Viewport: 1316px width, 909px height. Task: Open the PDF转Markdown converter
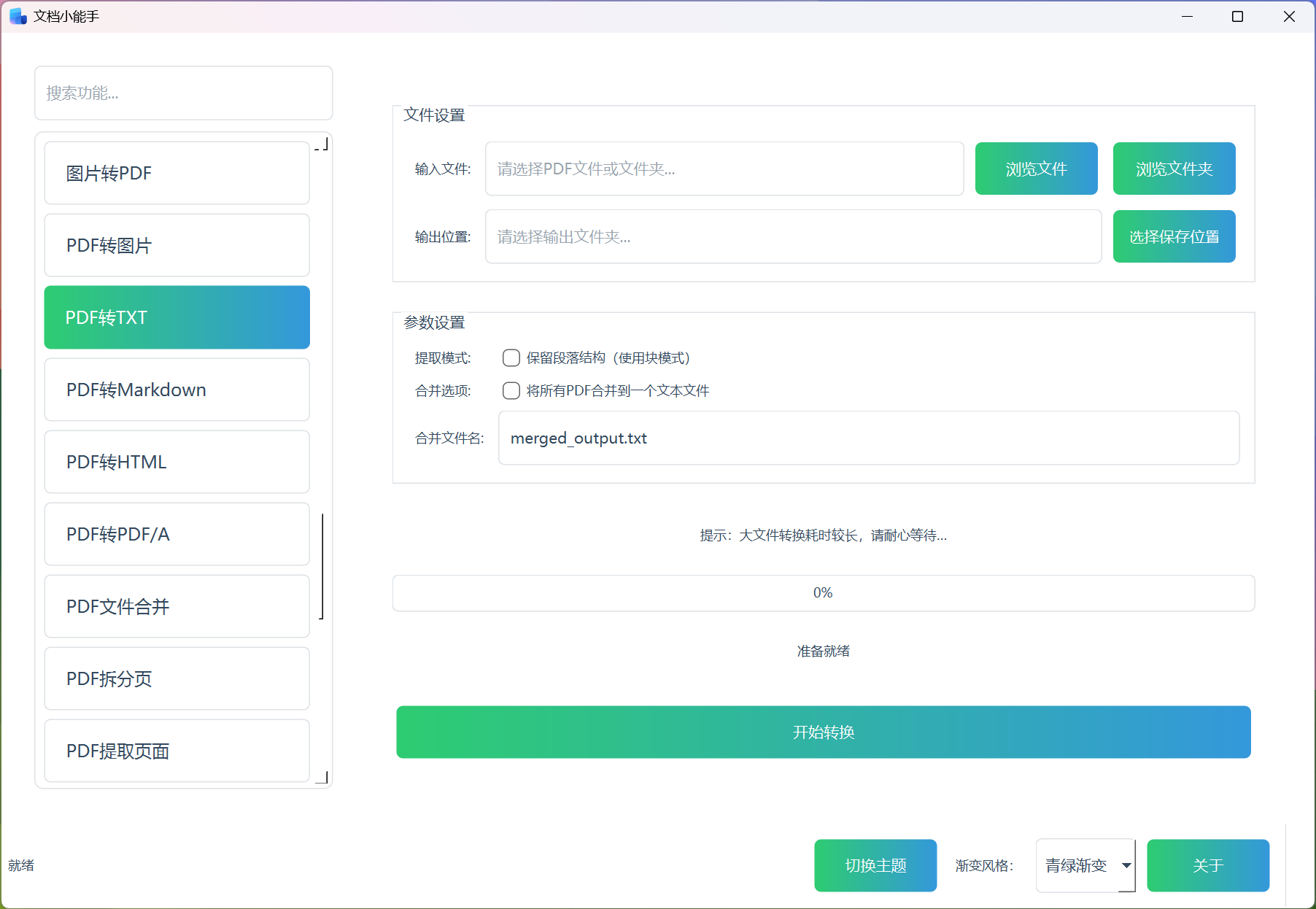177,390
